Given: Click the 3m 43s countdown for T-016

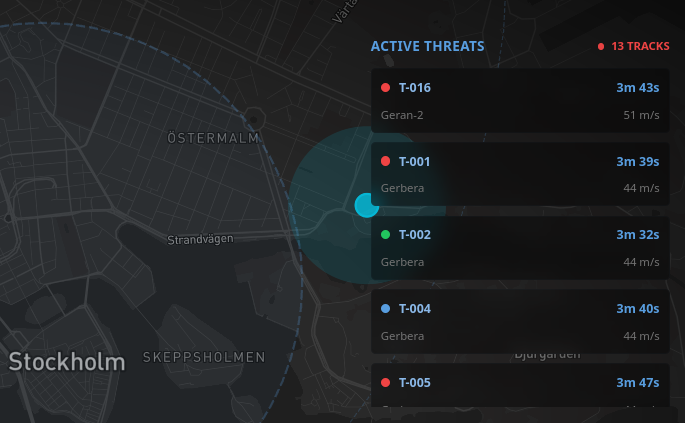Looking at the screenshot, I should coord(637,87).
